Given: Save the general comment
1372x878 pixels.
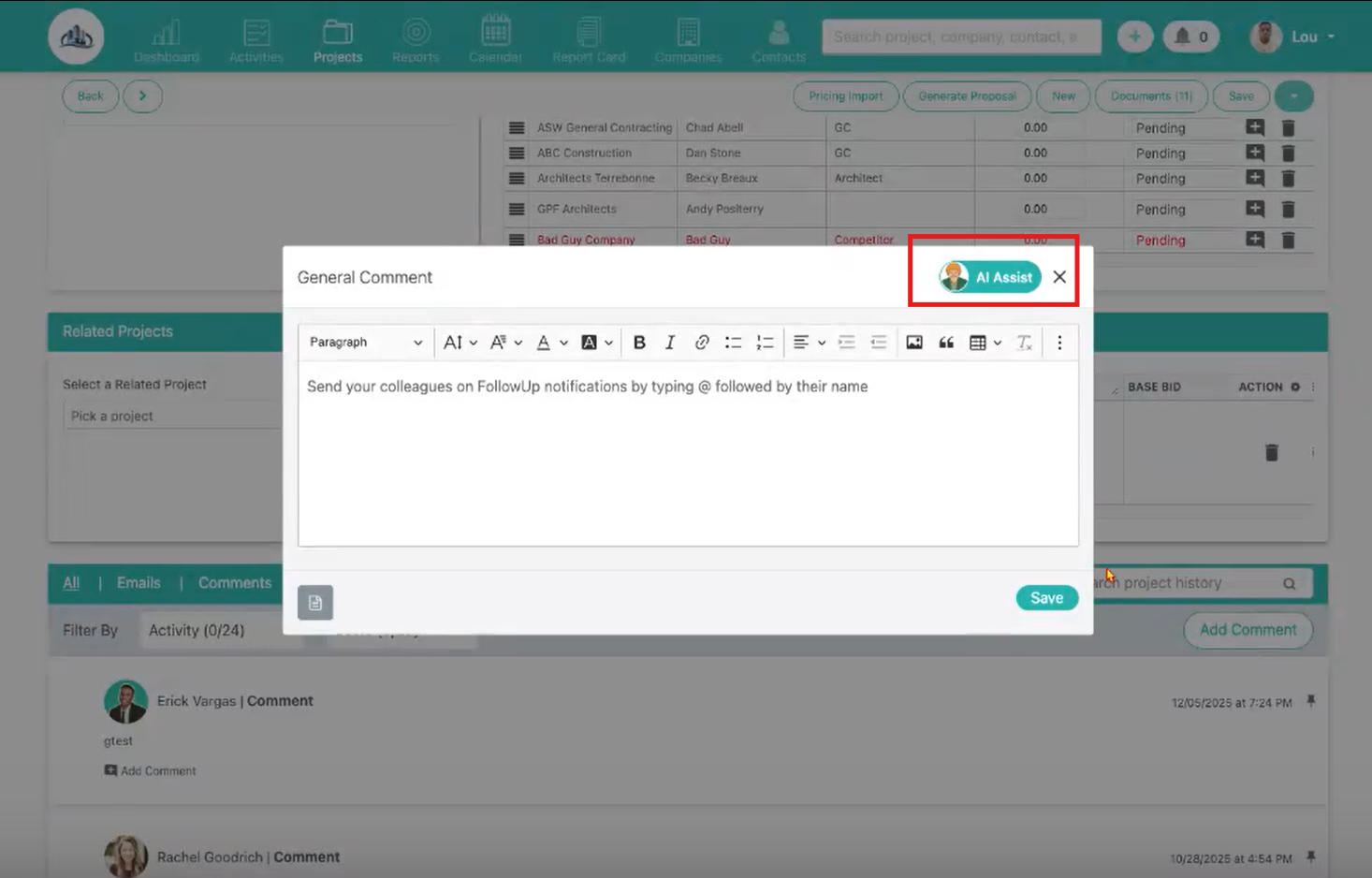Looking at the screenshot, I should pyautogui.click(x=1046, y=597).
